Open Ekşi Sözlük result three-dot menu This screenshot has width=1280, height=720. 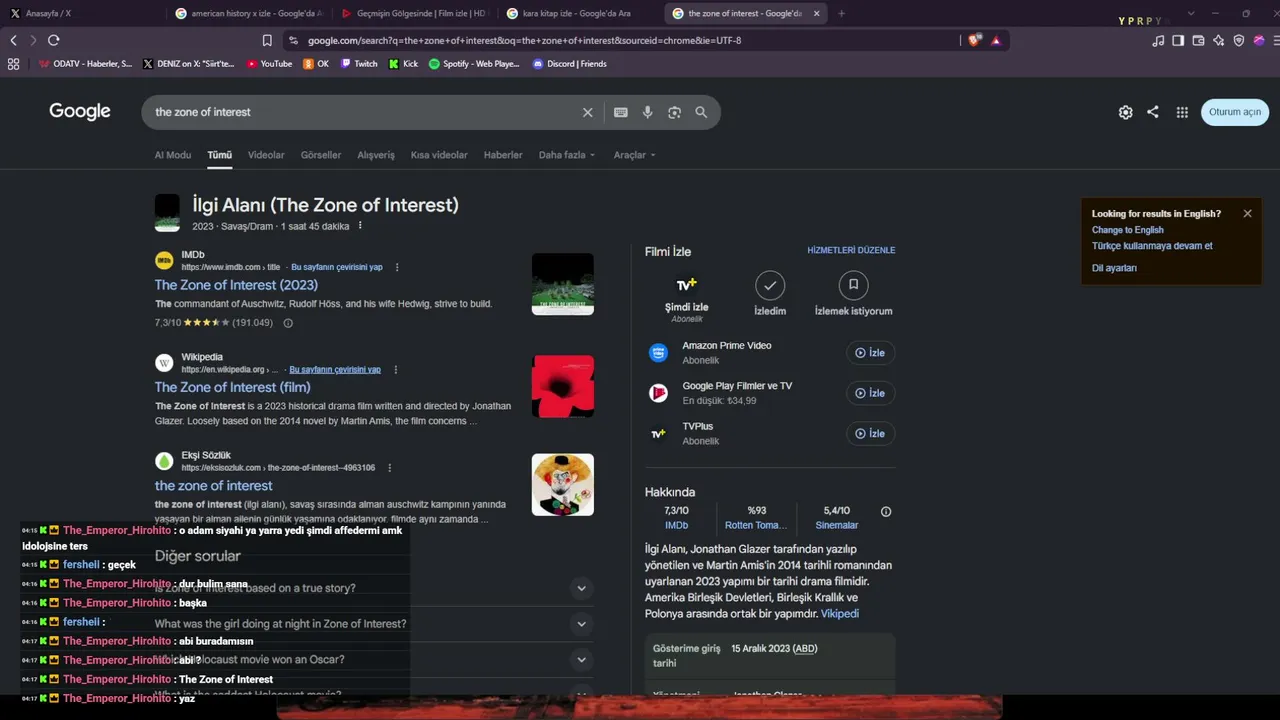pyautogui.click(x=389, y=468)
